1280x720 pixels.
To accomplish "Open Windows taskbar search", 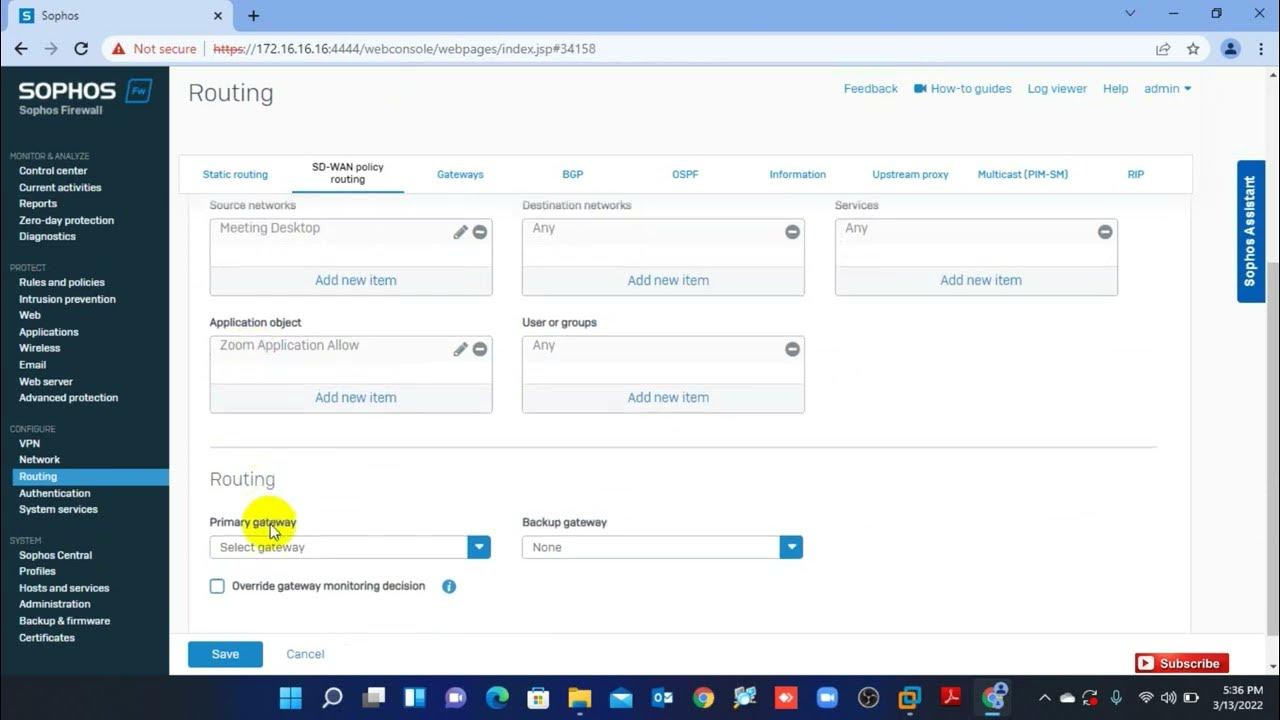I will [x=332, y=697].
